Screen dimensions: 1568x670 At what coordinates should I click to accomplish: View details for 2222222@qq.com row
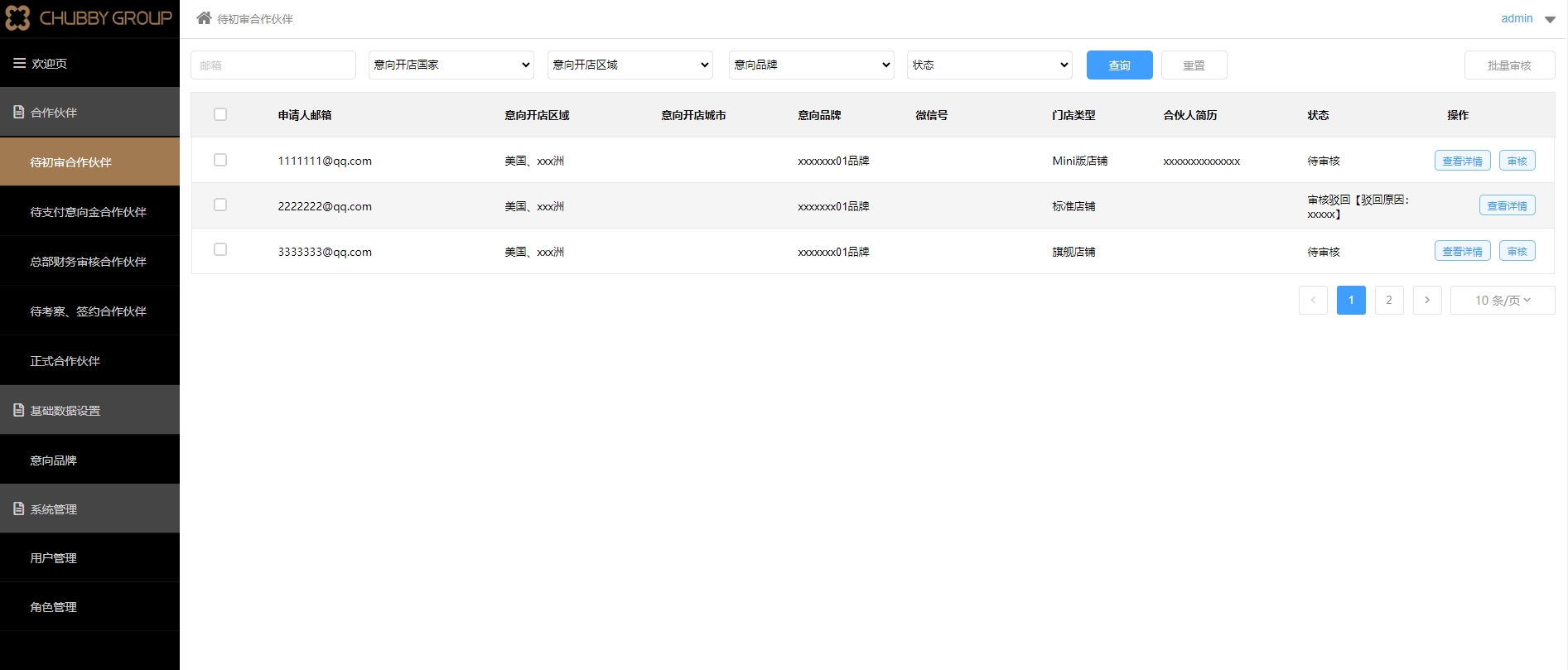click(x=1507, y=205)
